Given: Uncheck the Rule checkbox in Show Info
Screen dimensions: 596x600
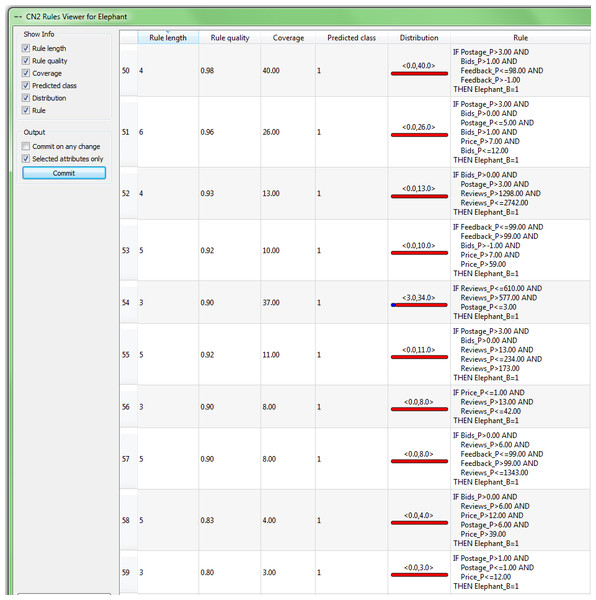Looking at the screenshot, I should point(26,110).
